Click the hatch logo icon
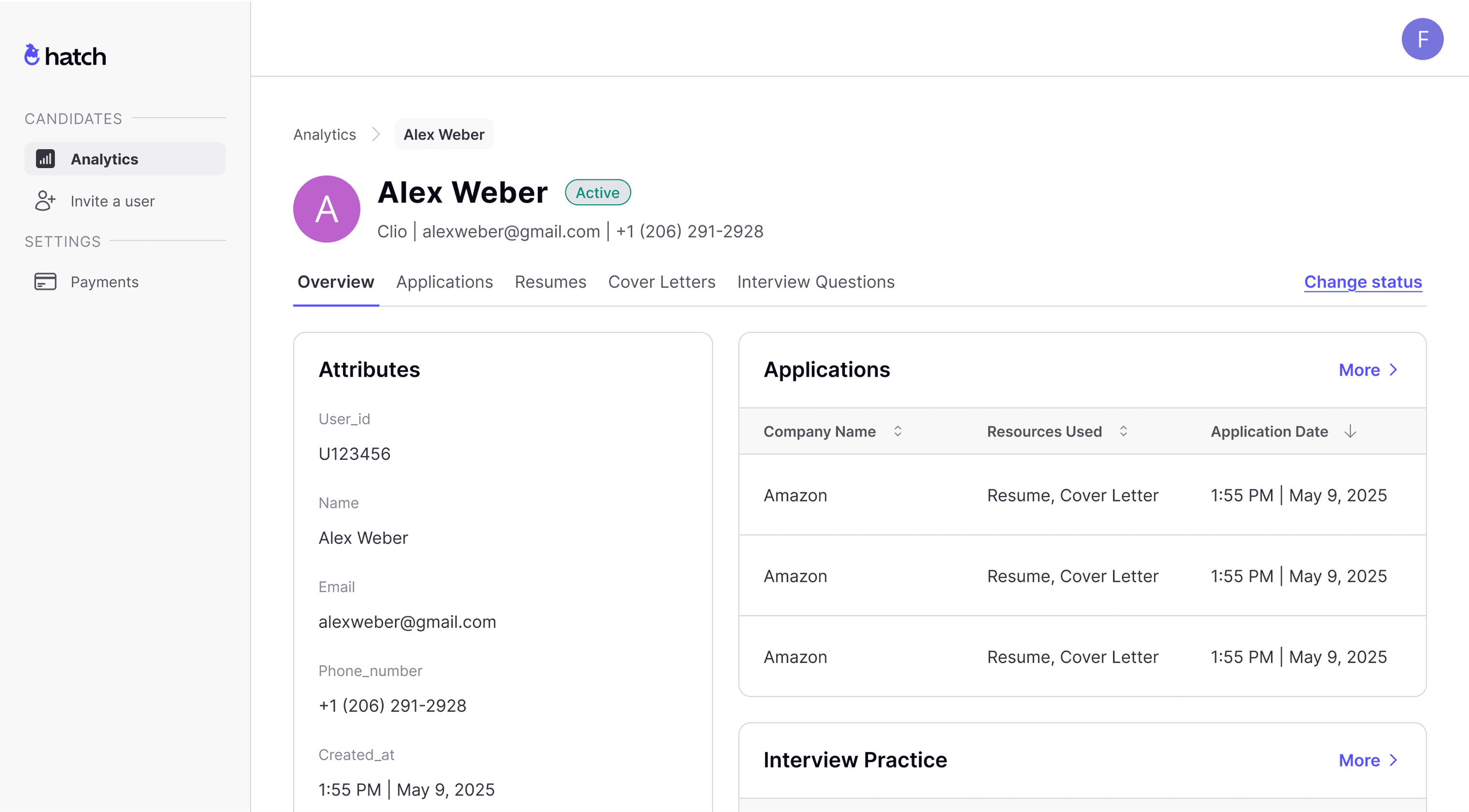This screenshot has height=812, width=1469. pyautogui.click(x=32, y=56)
